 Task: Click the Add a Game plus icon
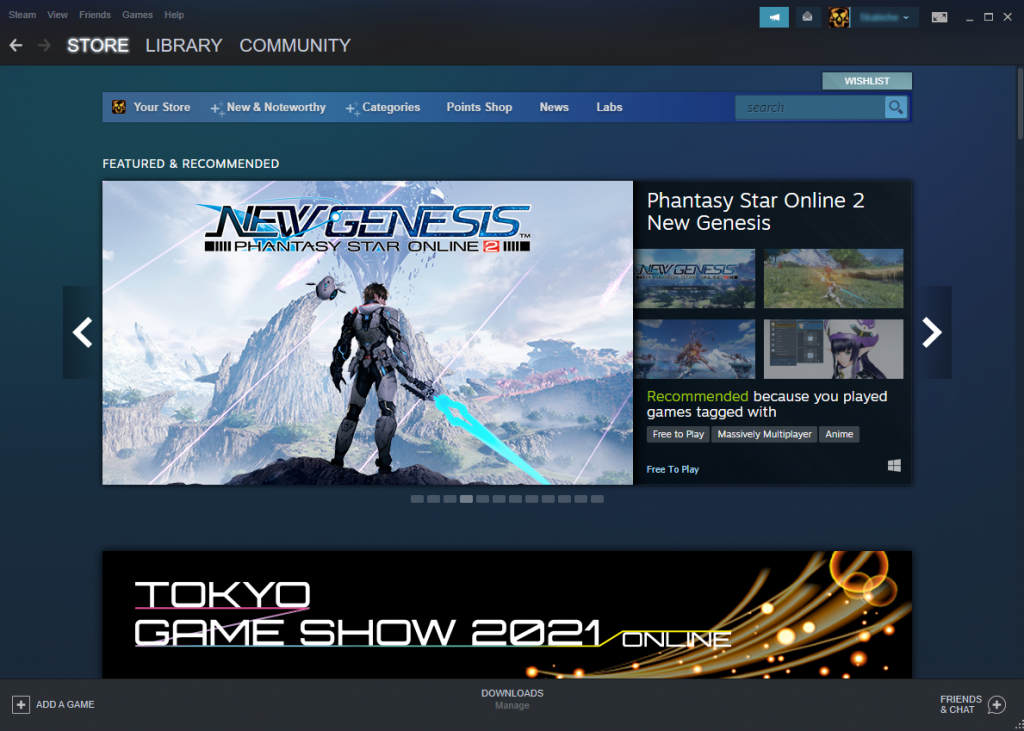[x=21, y=704]
